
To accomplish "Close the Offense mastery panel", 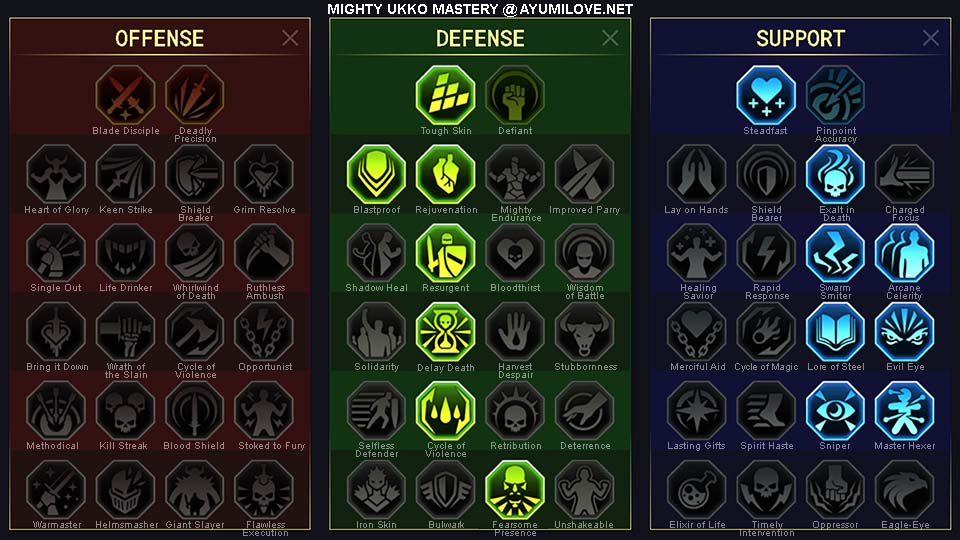I will pos(290,38).
